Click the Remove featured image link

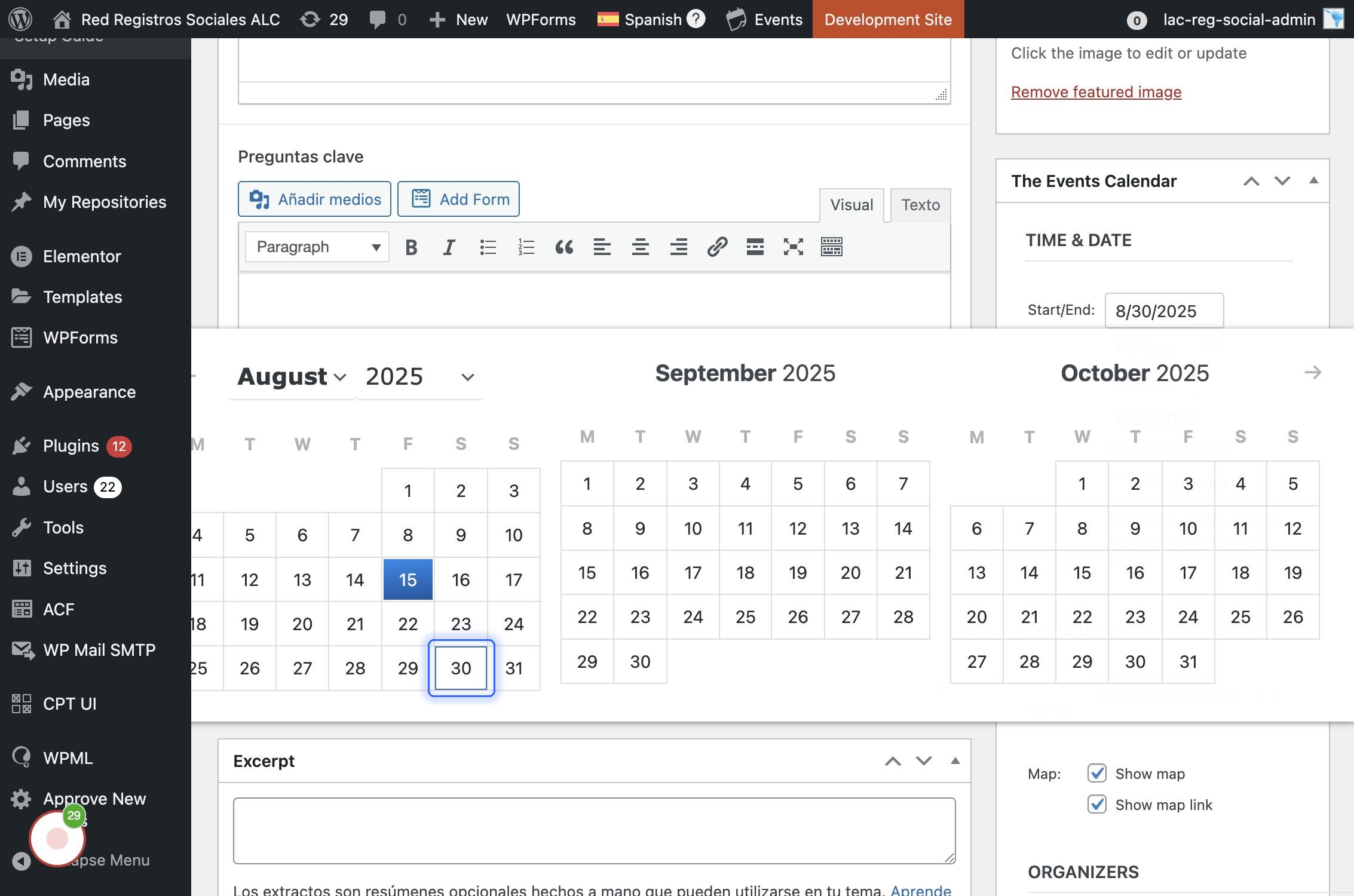point(1096,92)
